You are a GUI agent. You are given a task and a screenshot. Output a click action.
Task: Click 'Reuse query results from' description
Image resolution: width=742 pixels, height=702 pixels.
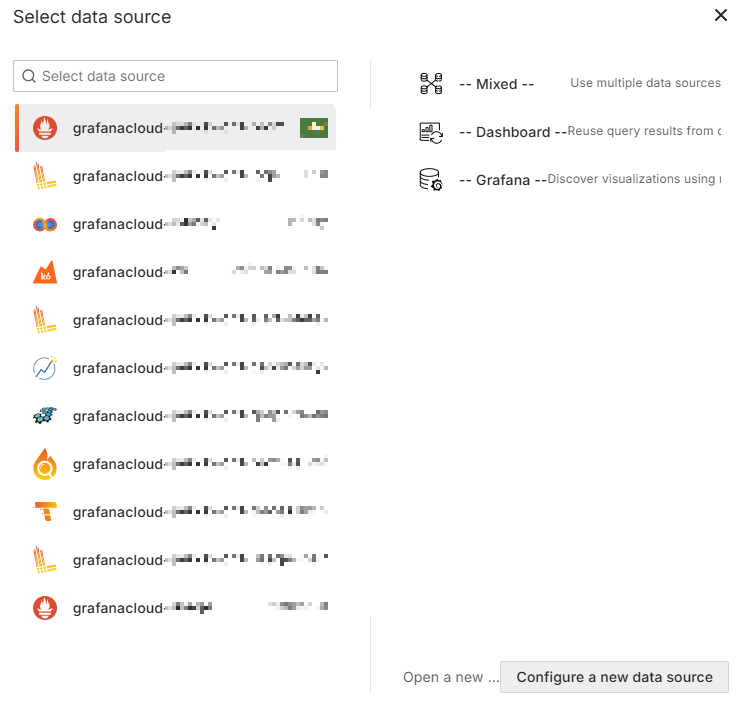pyautogui.click(x=644, y=131)
